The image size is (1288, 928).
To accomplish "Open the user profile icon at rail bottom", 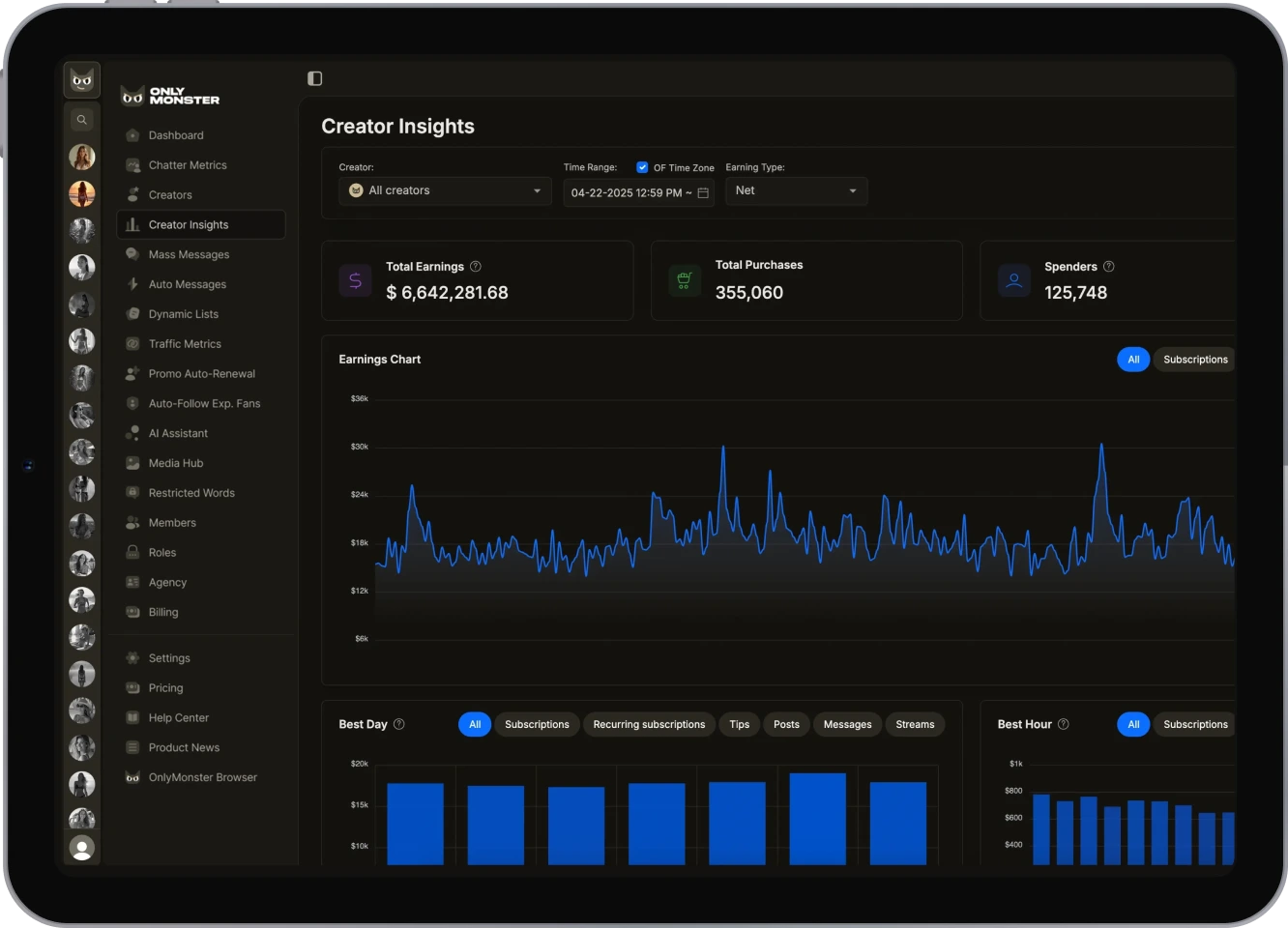I will click(x=82, y=848).
